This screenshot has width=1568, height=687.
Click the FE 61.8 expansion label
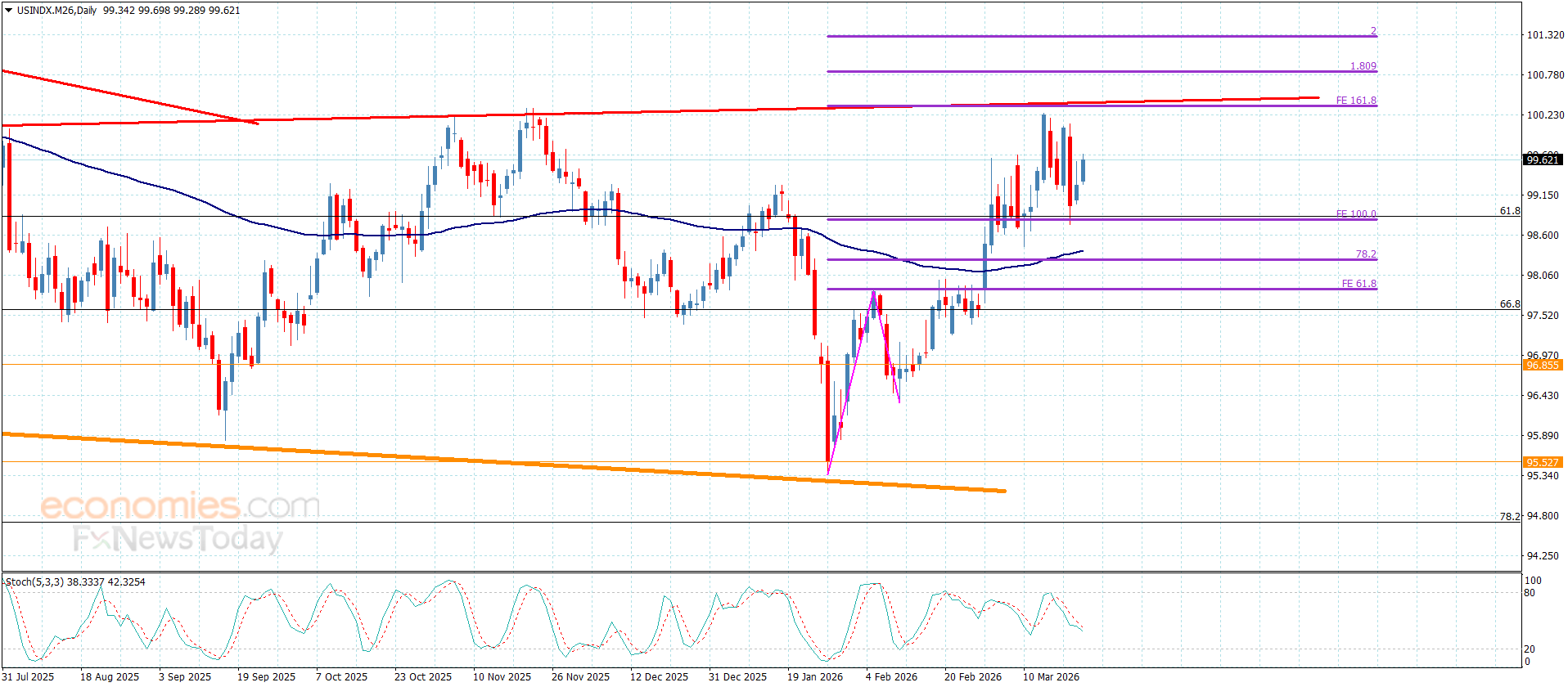1358,284
